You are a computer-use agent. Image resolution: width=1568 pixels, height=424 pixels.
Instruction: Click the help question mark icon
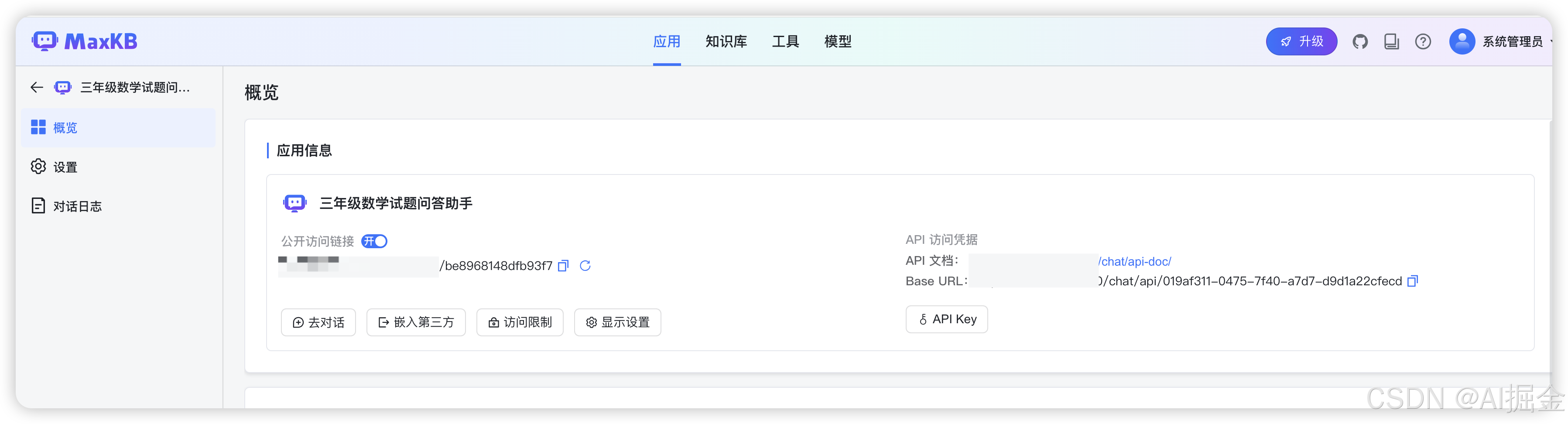(1423, 42)
